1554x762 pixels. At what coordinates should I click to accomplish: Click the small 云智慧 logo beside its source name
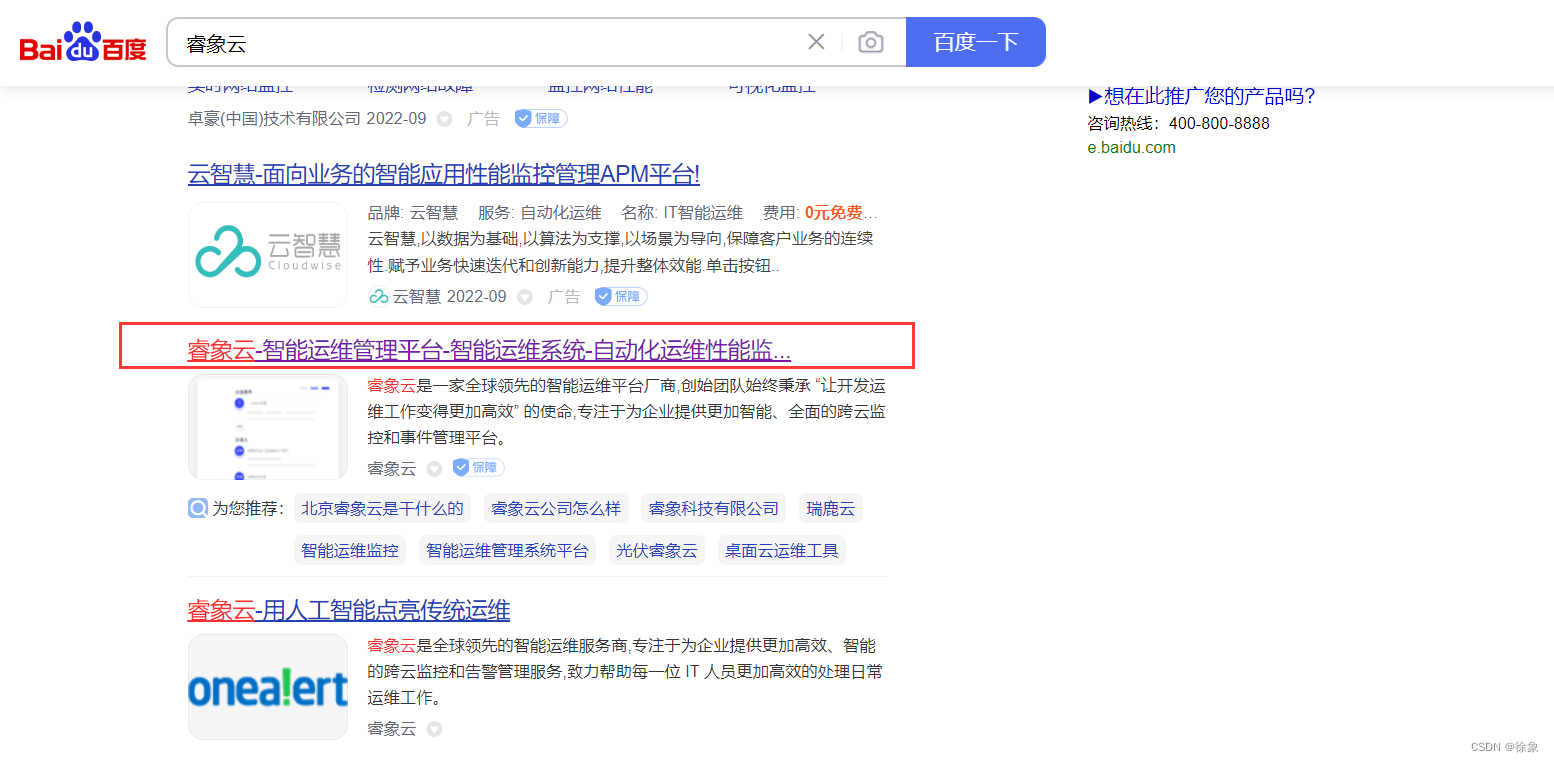click(378, 296)
